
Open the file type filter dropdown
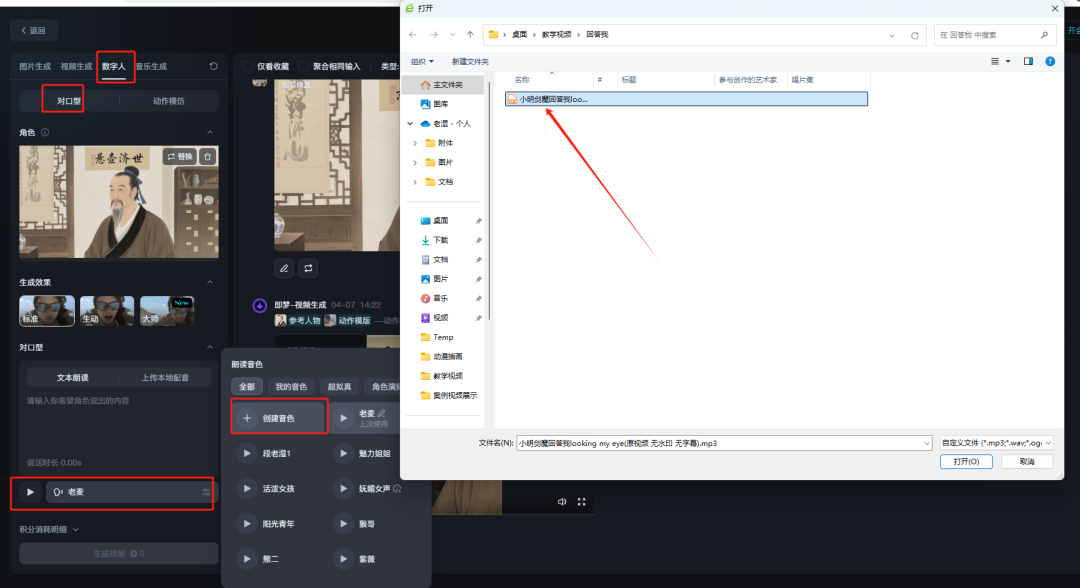[x=996, y=442]
